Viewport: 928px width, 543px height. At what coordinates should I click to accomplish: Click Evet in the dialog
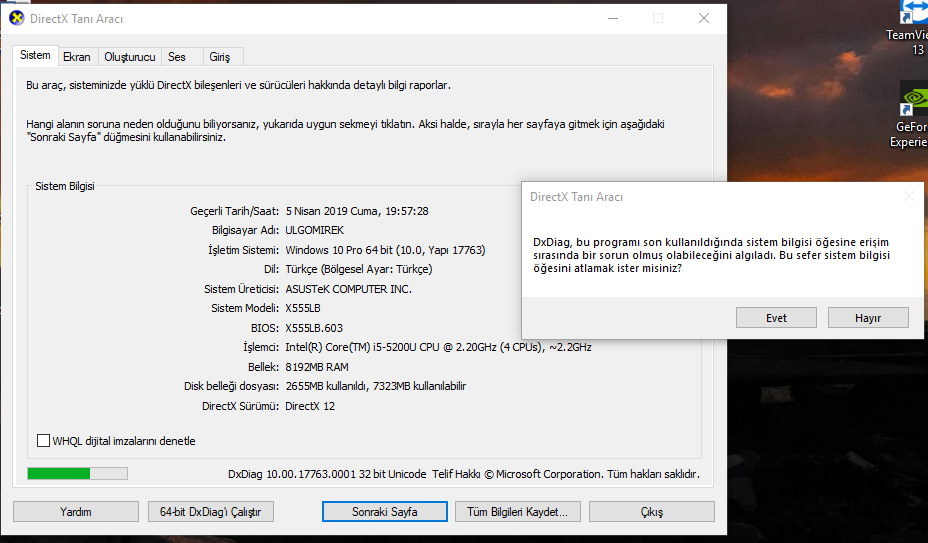point(776,318)
